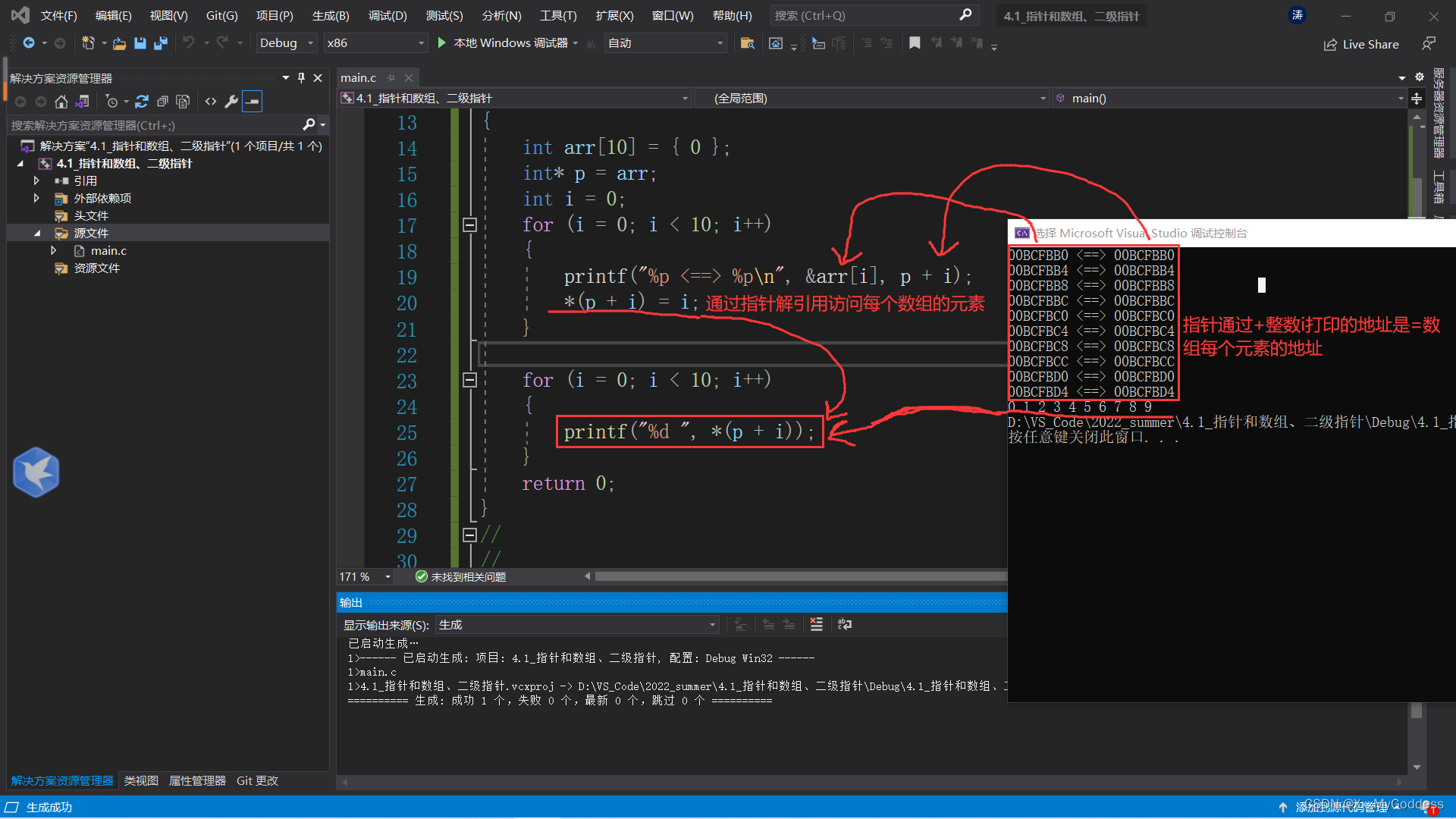Toggle pin on Solution Explorer panel
This screenshot has height=819, width=1456.
(301, 78)
